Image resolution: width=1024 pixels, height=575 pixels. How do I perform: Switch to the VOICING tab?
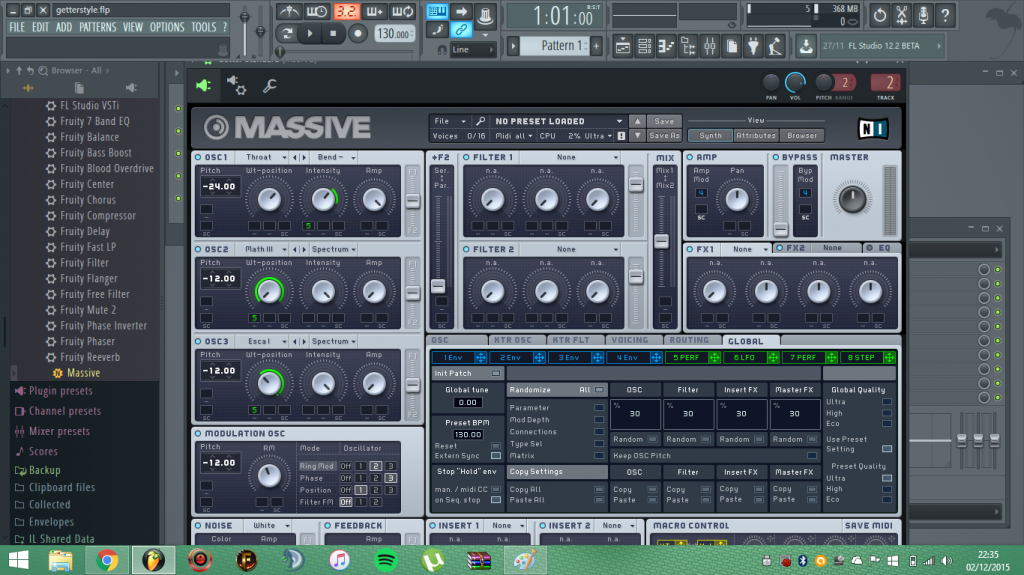click(630, 340)
